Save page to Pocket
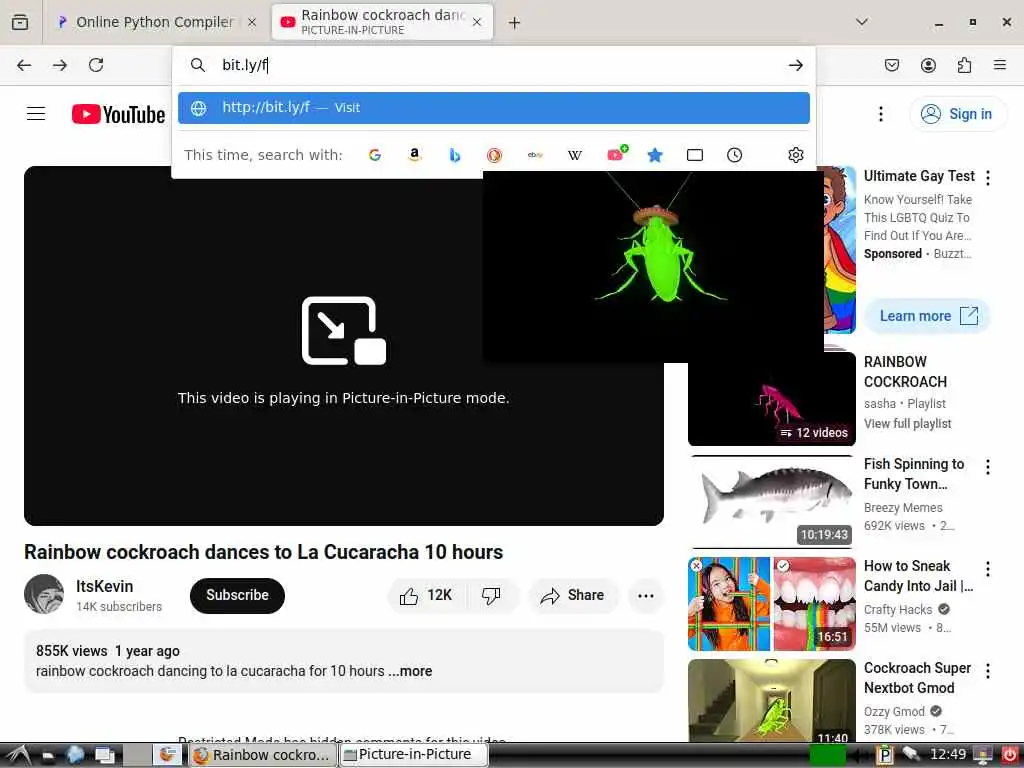 (892, 65)
